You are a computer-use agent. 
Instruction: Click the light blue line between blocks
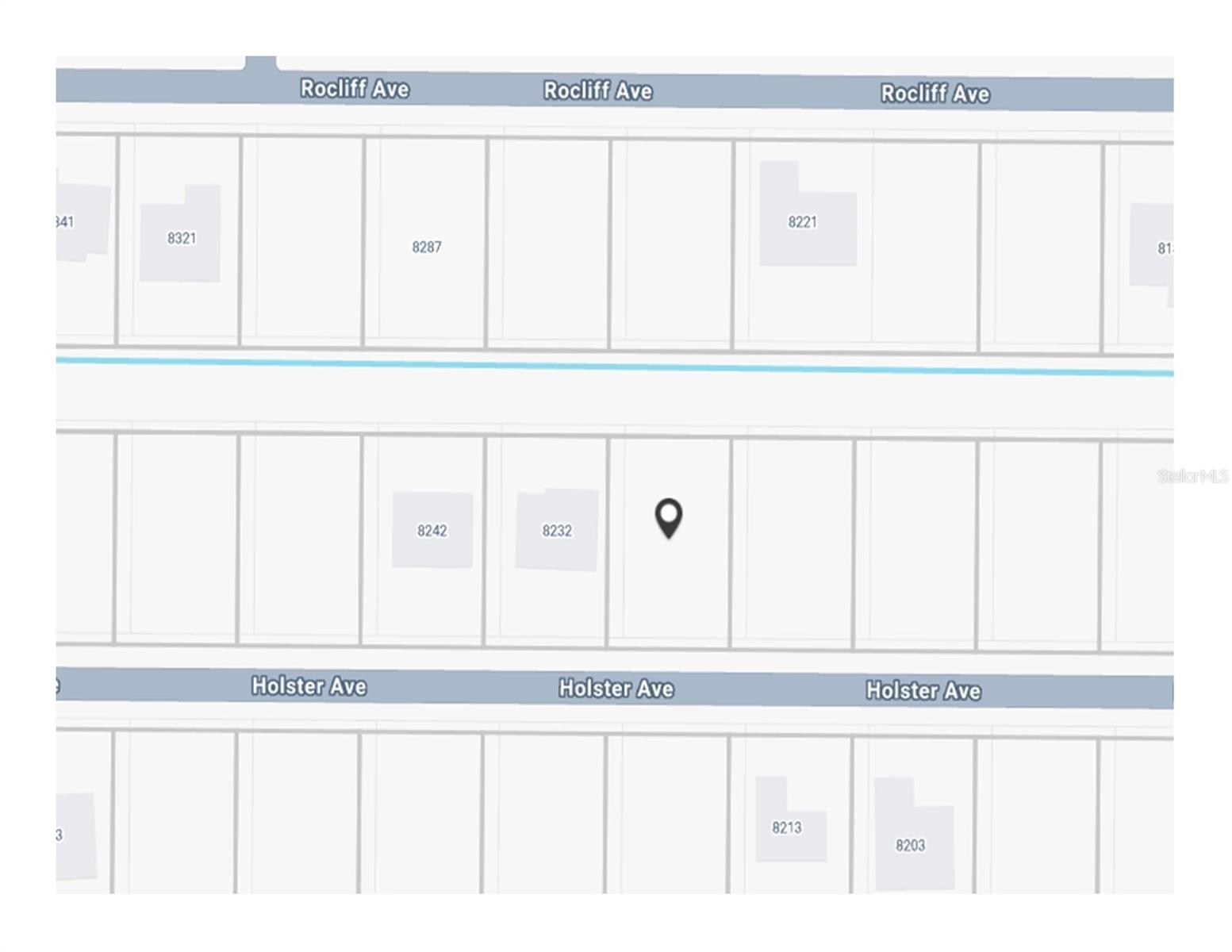coord(615,366)
